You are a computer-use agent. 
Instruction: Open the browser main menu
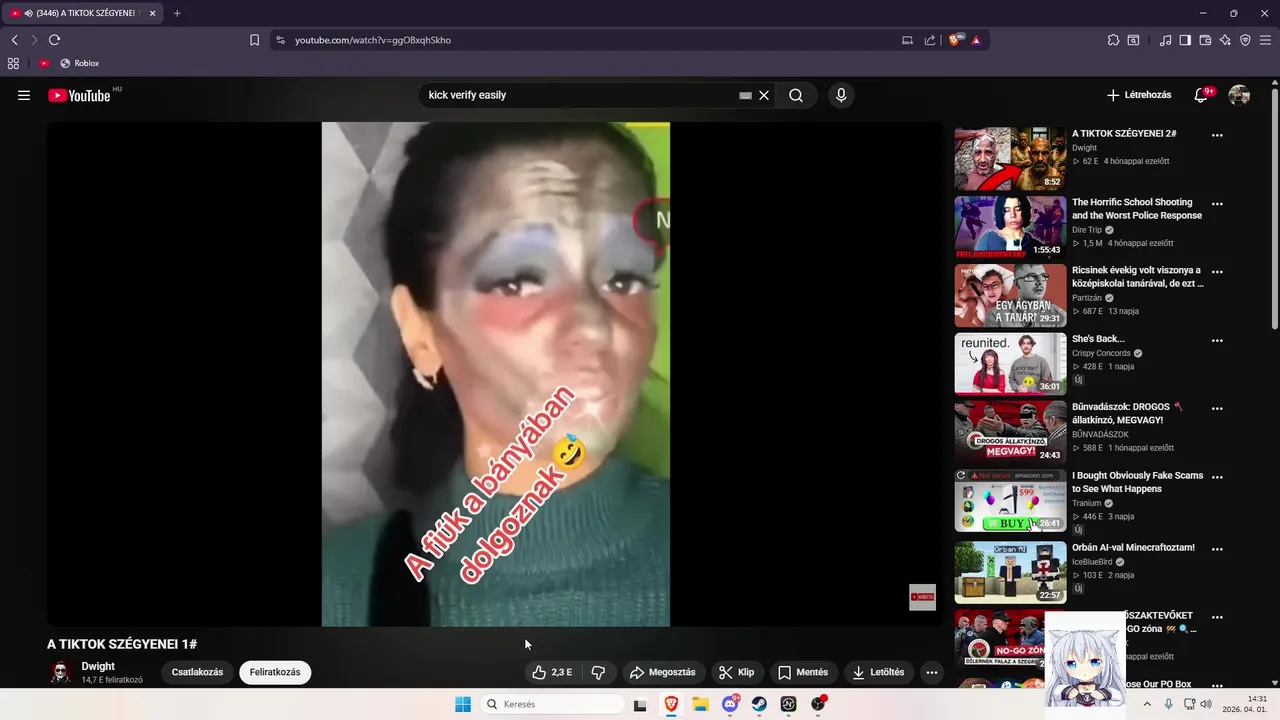1265,40
